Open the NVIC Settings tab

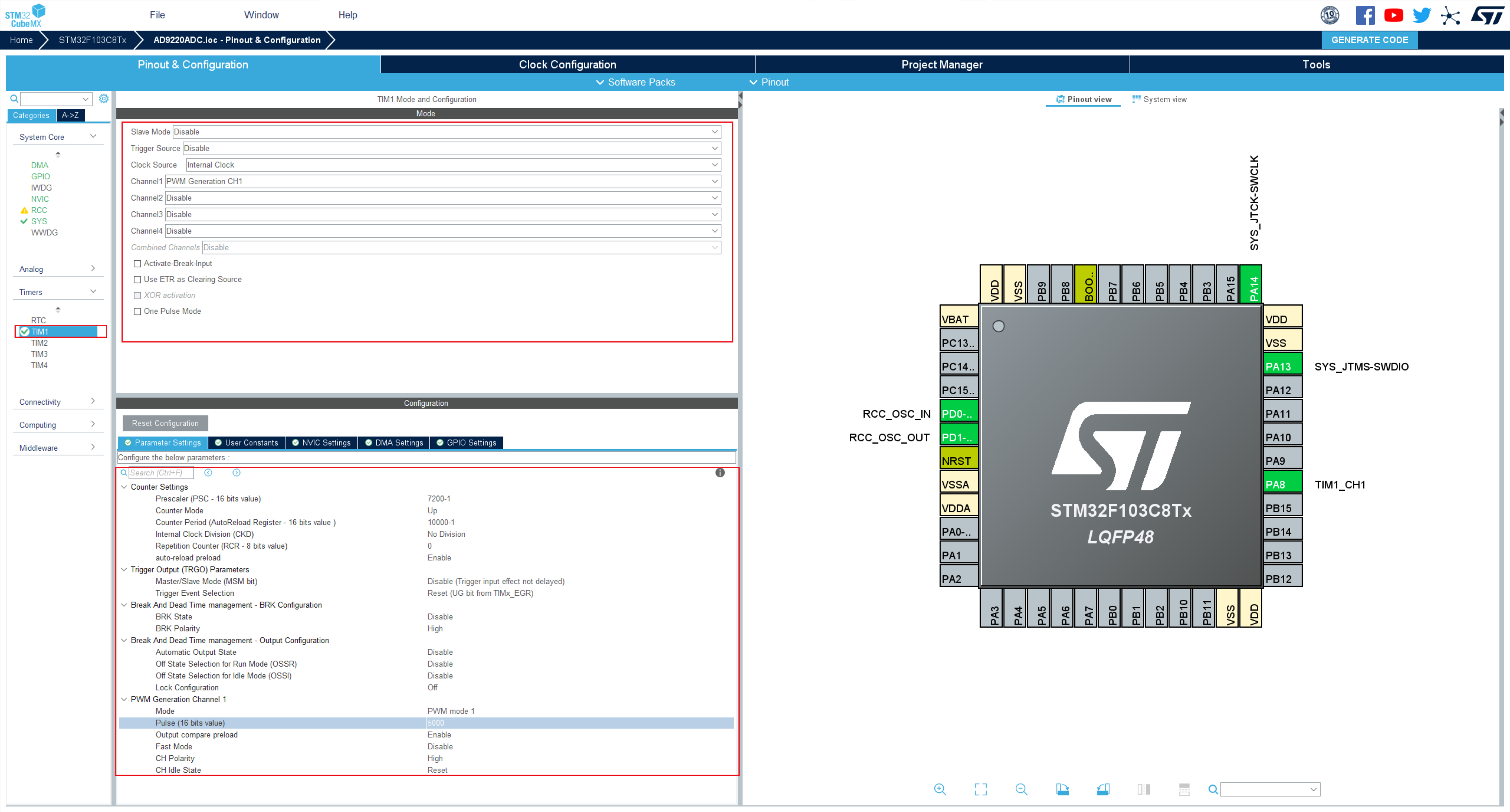coord(321,443)
